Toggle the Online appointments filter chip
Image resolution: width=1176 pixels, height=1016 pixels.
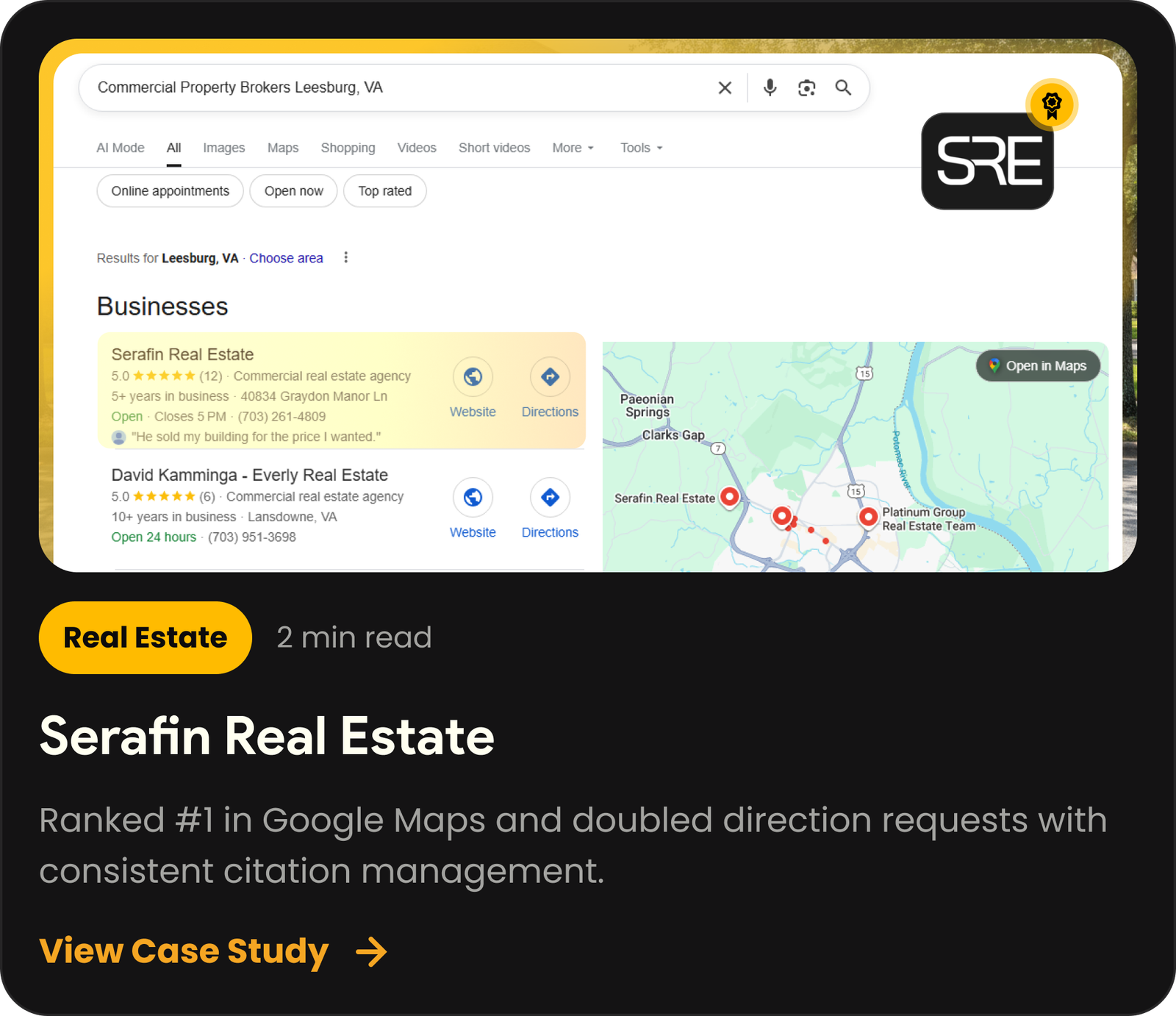coord(171,191)
